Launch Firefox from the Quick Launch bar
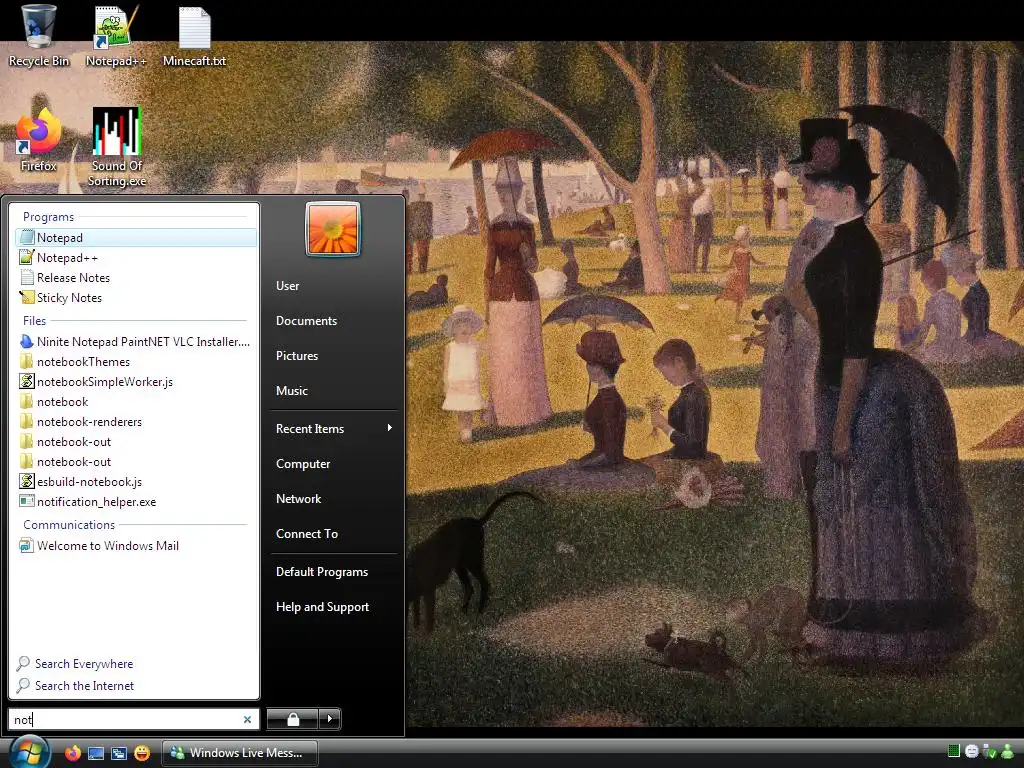Viewport: 1024px width, 768px height. 73,753
